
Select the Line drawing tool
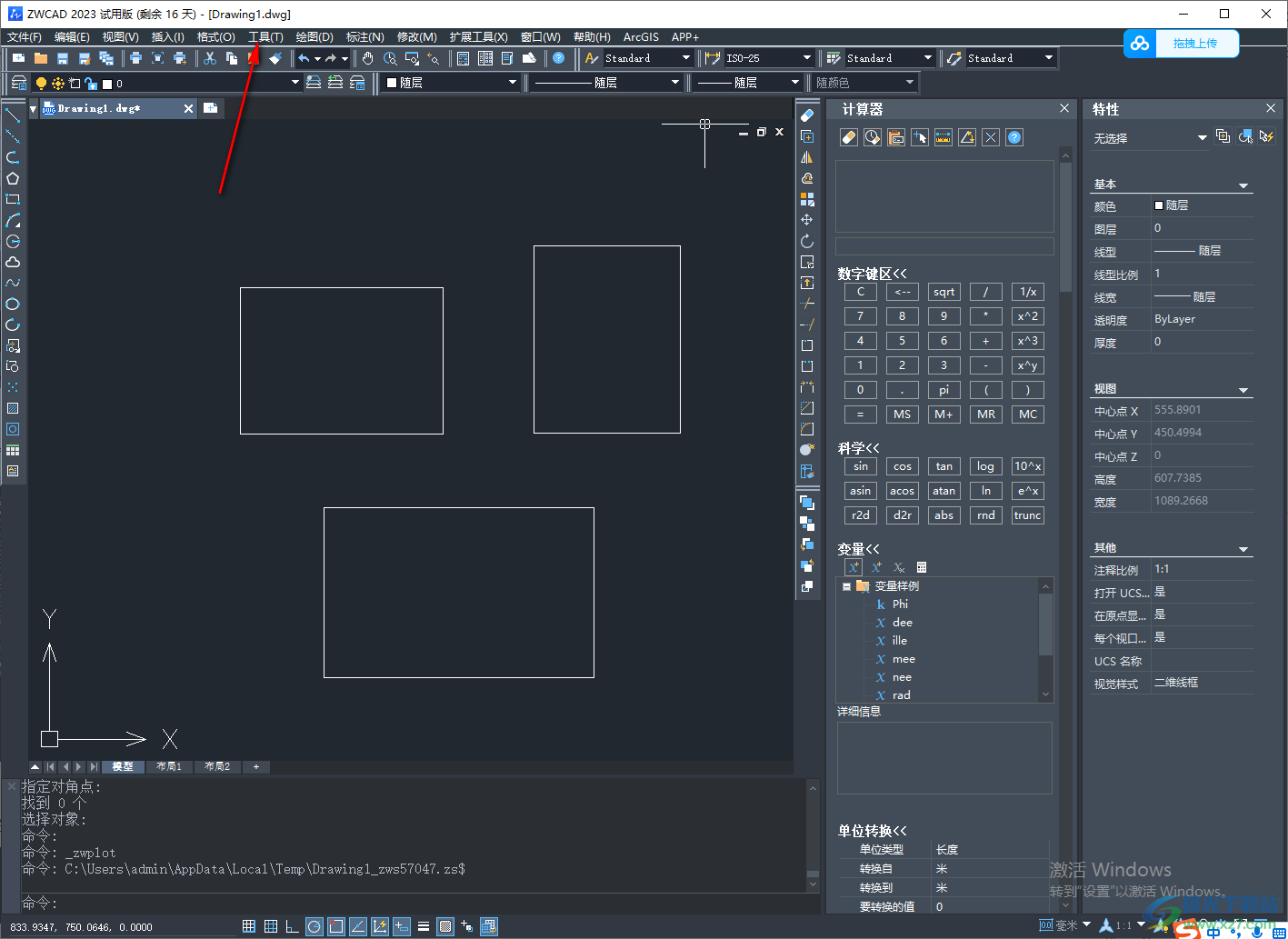tap(13, 115)
